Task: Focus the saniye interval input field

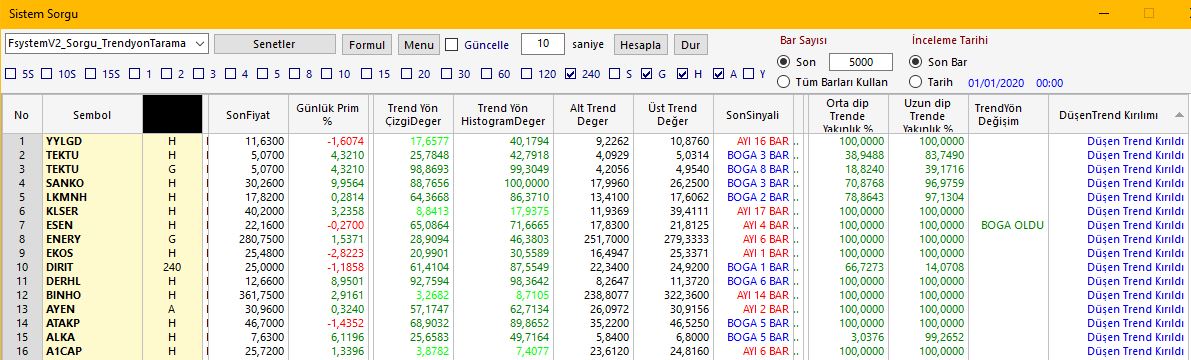Action: 543,44
